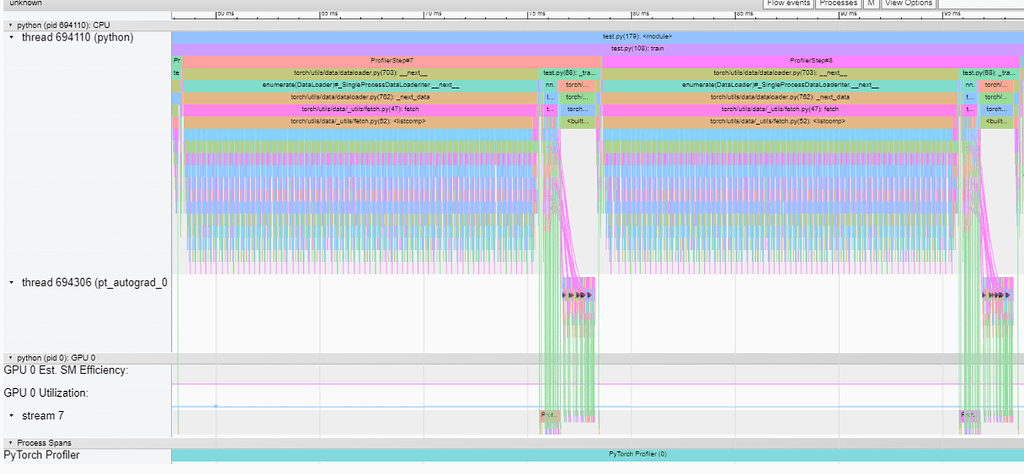Viewport: 1024px width, 474px height.
Task: Select fetch.py(47): fetch slice in ProfilerStep#8
Action: click(x=780, y=110)
